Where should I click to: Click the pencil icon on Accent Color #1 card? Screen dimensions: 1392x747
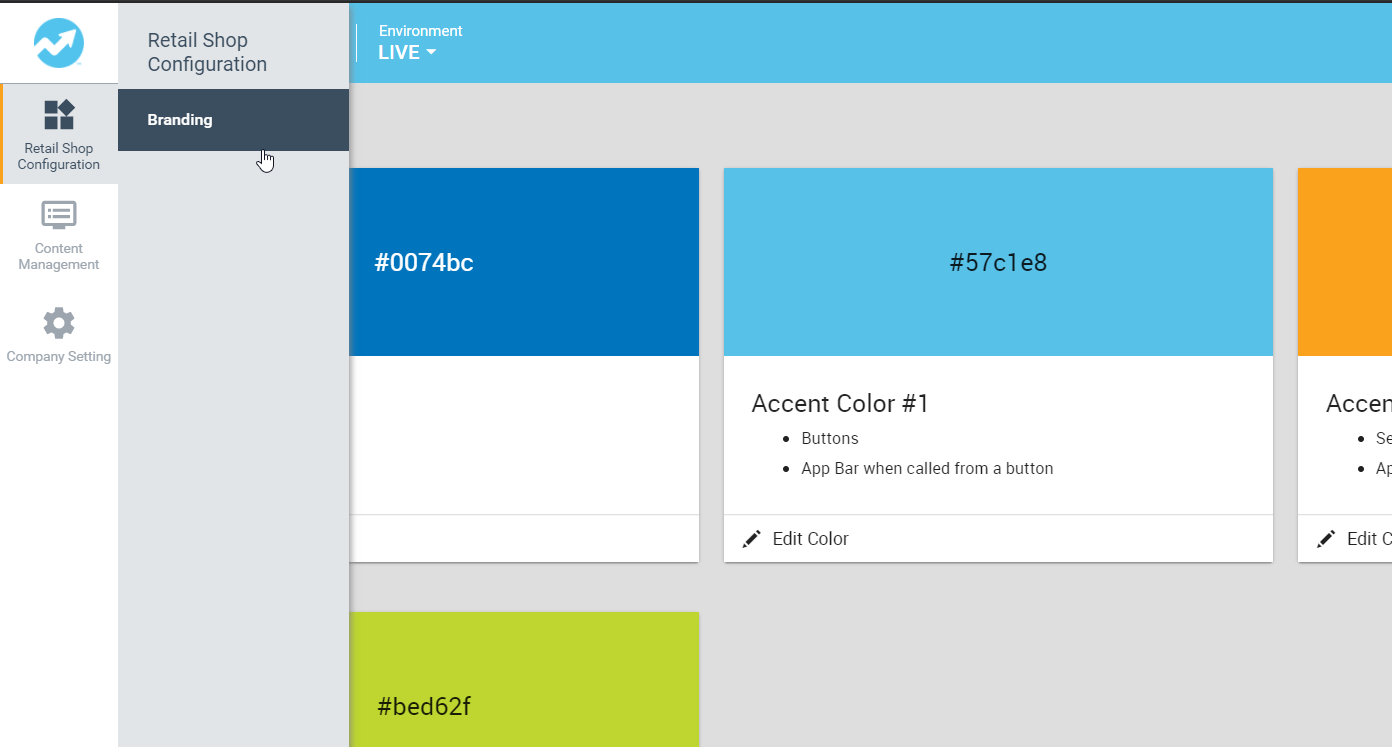click(751, 539)
